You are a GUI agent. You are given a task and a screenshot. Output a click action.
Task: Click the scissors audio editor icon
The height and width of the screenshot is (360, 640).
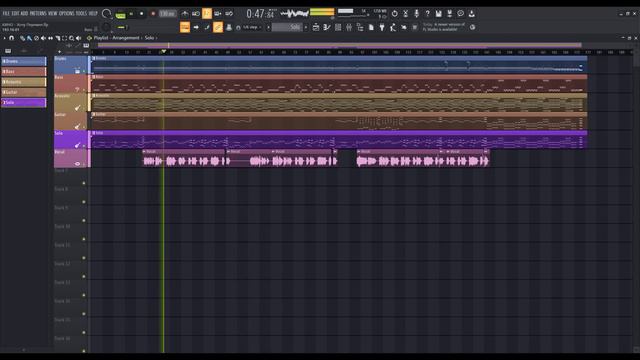coord(405,14)
